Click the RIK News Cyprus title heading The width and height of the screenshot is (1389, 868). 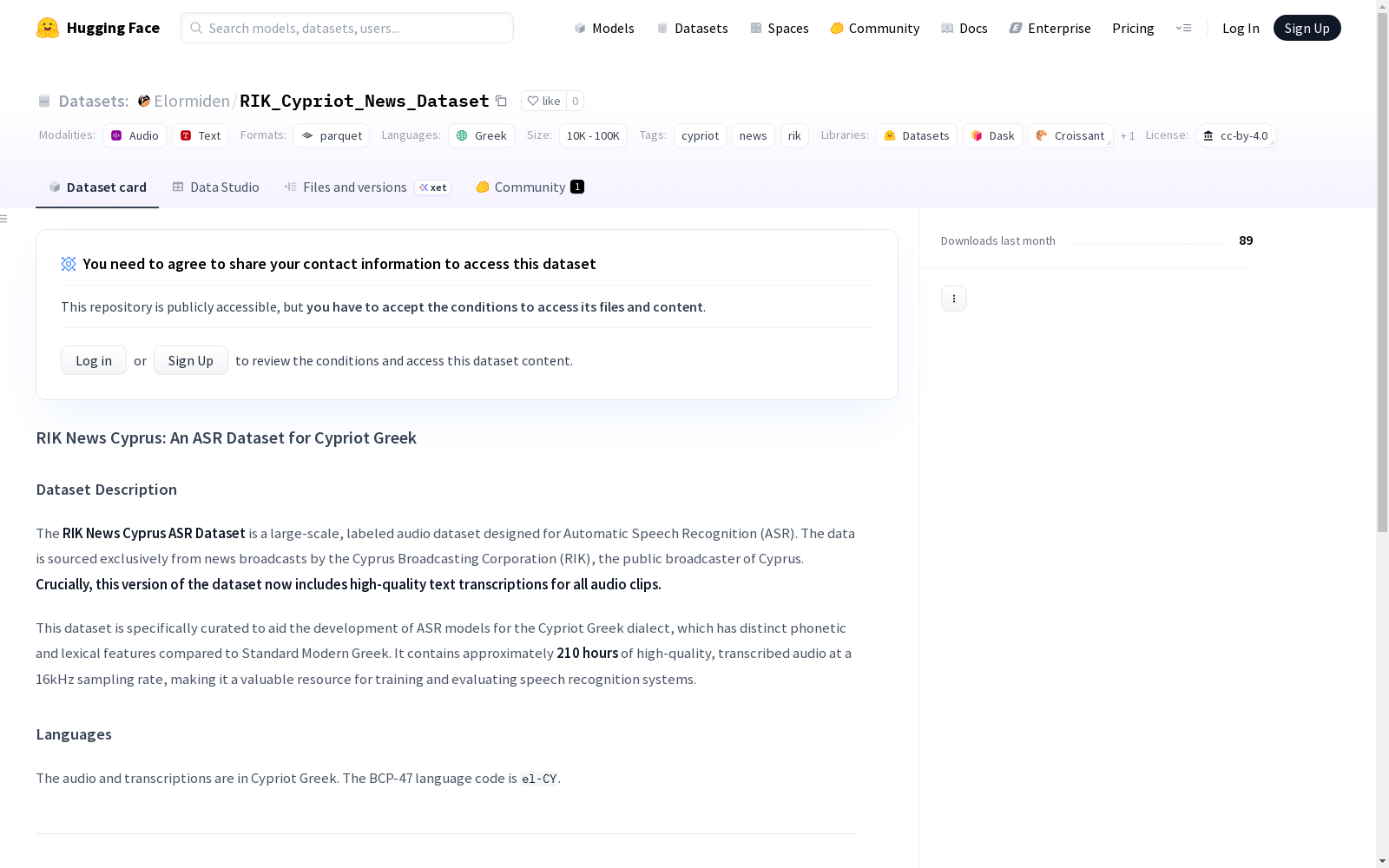pos(227,438)
